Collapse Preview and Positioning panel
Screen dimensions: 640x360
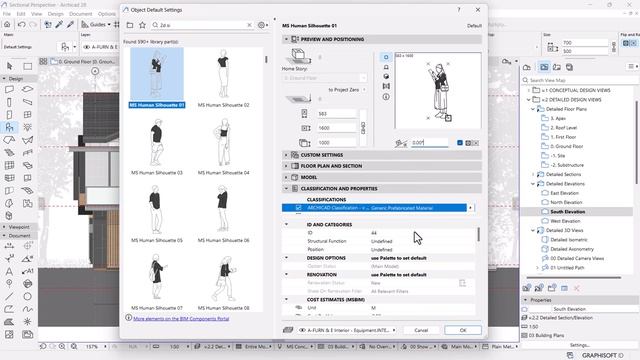[286, 39]
